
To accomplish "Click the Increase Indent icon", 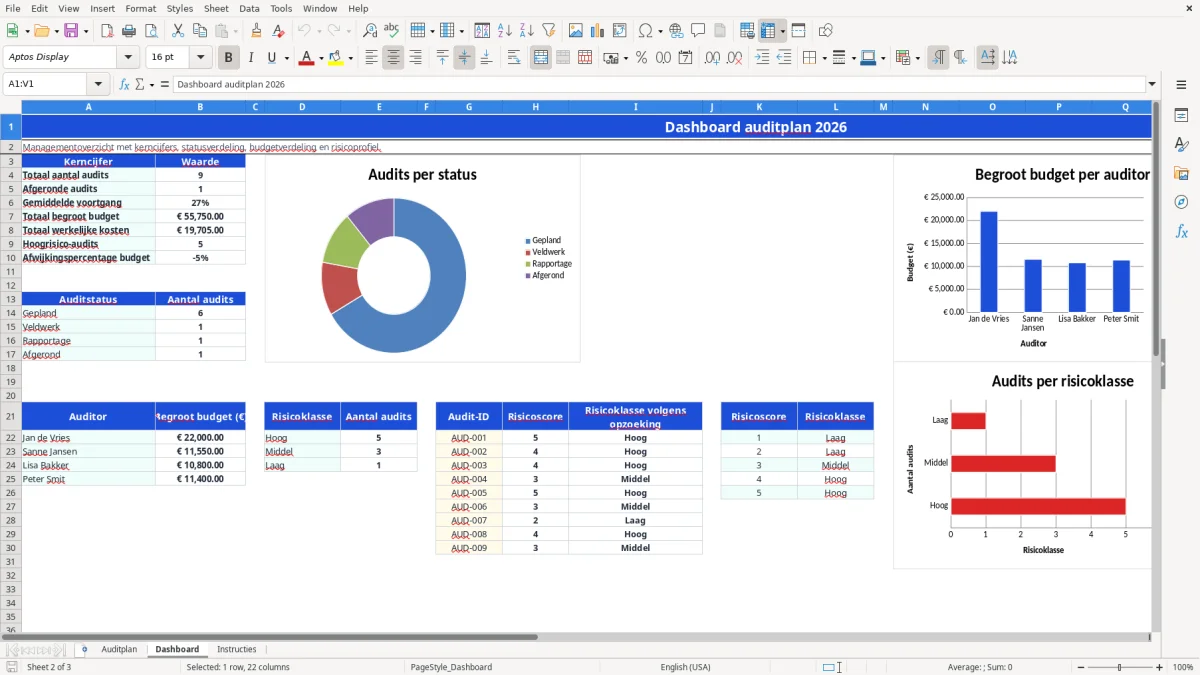I will click(x=762, y=58).
